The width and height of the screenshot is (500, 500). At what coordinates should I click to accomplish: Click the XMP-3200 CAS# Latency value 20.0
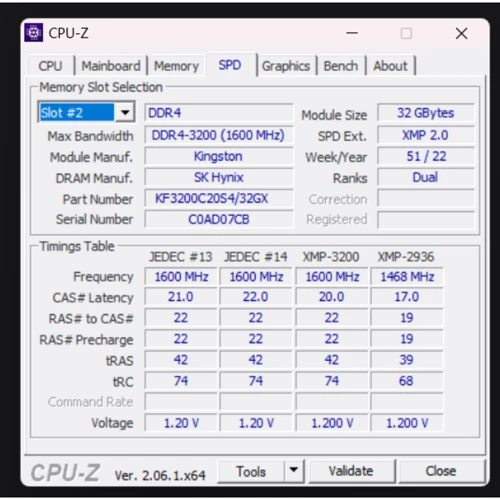[332, 296]
